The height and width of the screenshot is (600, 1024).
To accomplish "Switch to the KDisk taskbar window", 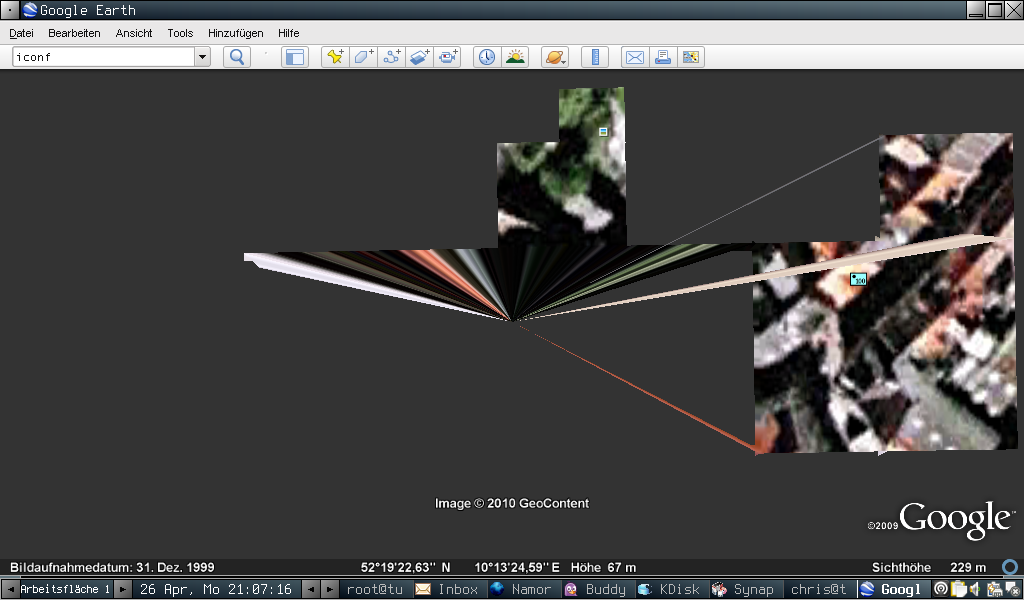I will point(671,589).
